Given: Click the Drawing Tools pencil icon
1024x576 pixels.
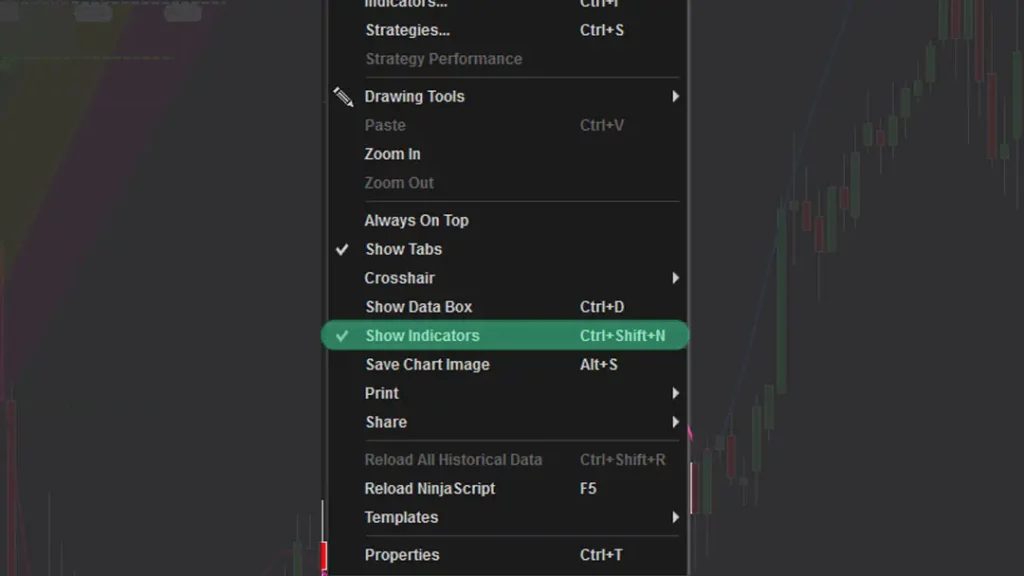Looking at the screenshot, I should coord(343,97).
